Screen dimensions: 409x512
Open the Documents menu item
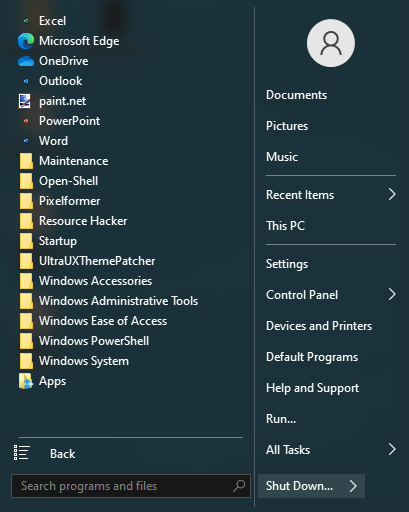[296, 95]
